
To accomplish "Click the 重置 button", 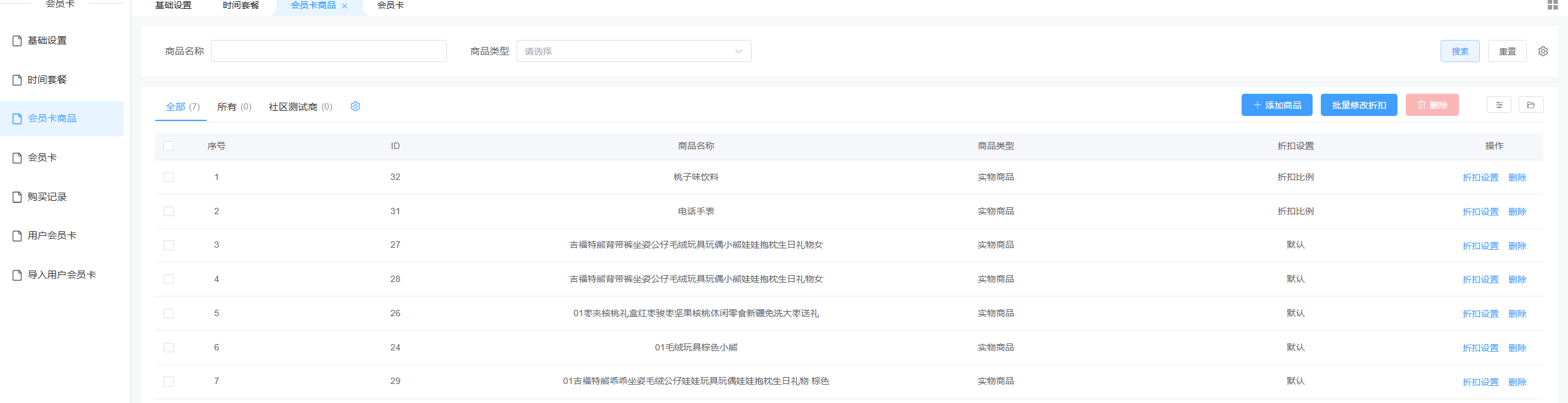I will [x=1507, y=51].
